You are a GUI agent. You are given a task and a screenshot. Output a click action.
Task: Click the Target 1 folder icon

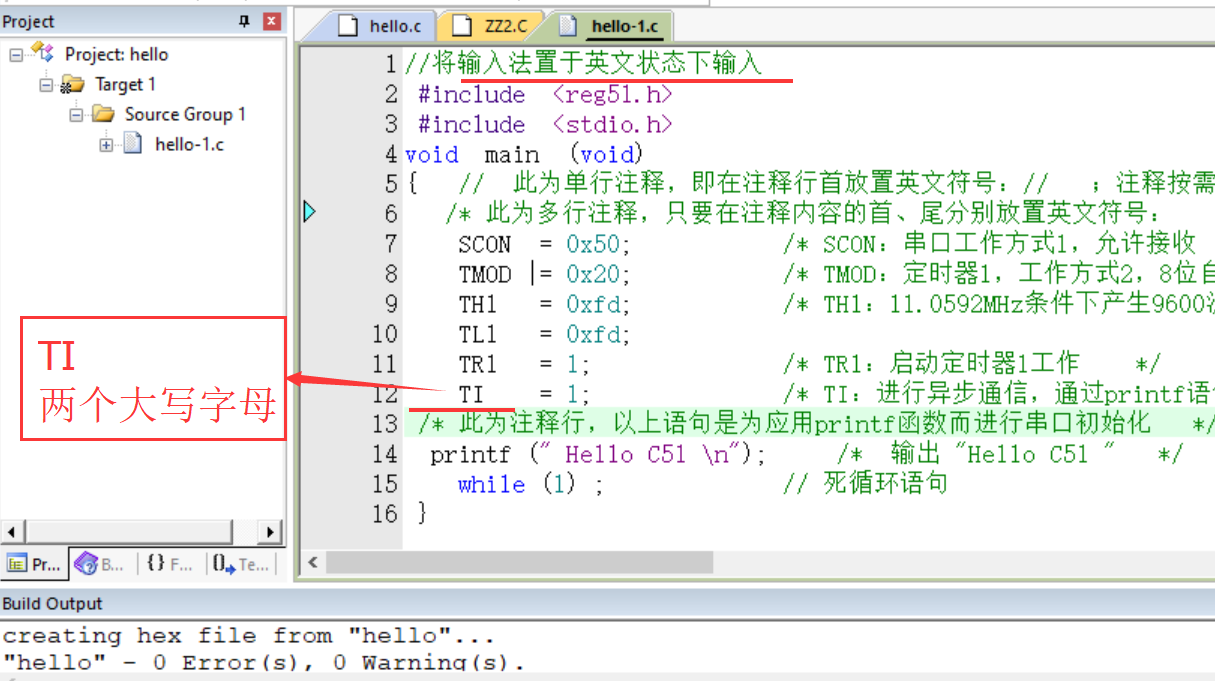[x=73, y=84]
